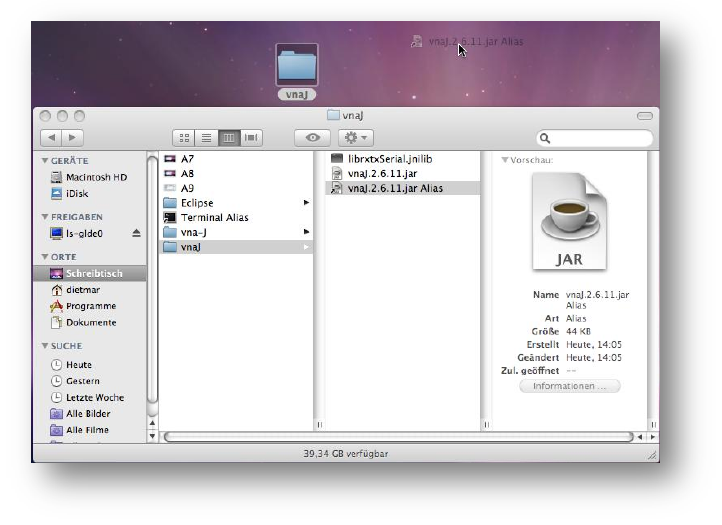Viewport: 722px width, 525px height.
Task: Open Quick Look with the eye button
Action: point(313,138)
